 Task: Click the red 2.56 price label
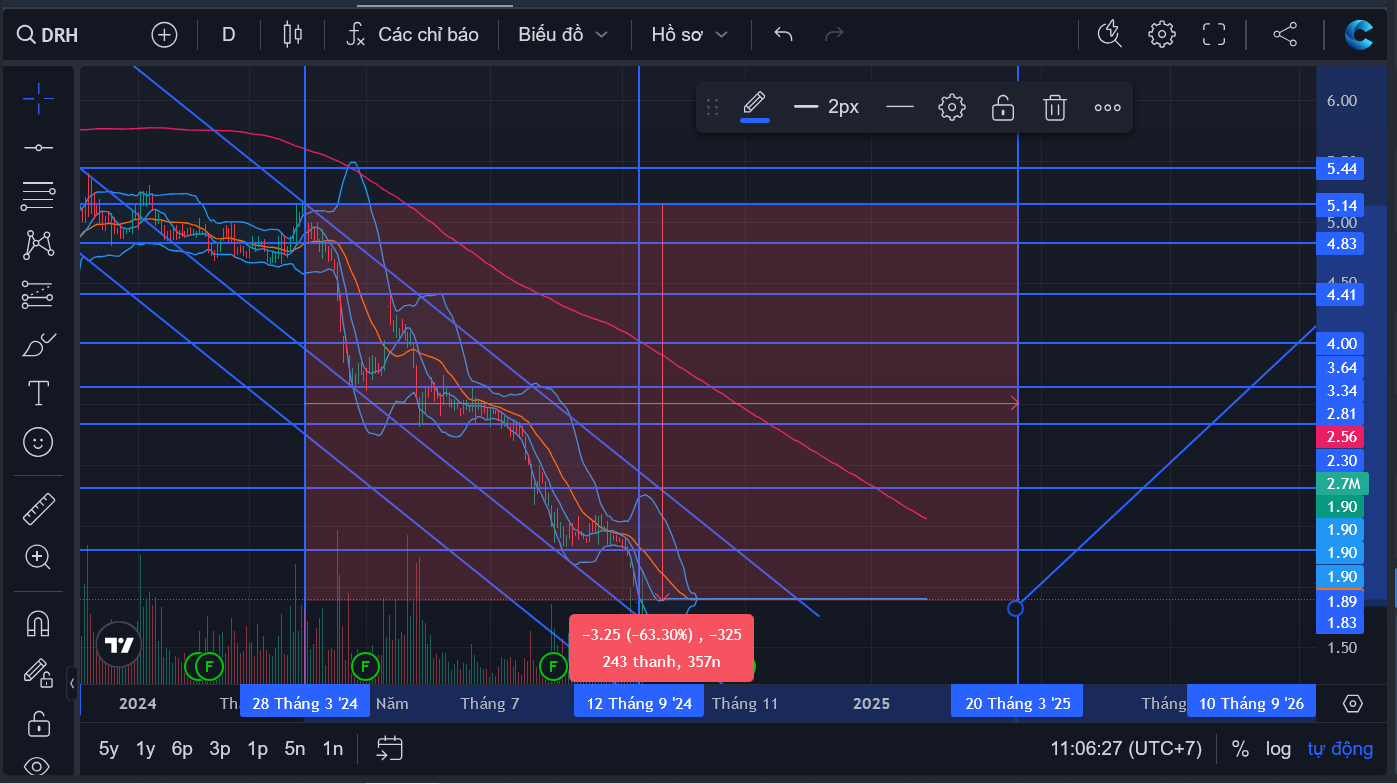point(1341,436)
